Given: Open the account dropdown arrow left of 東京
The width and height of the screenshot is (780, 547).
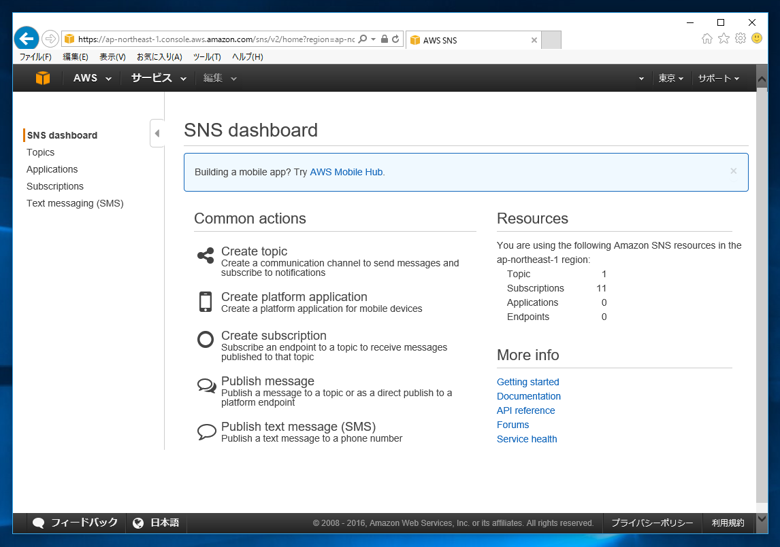Looking at the screenshot, I should coord(641,79).
